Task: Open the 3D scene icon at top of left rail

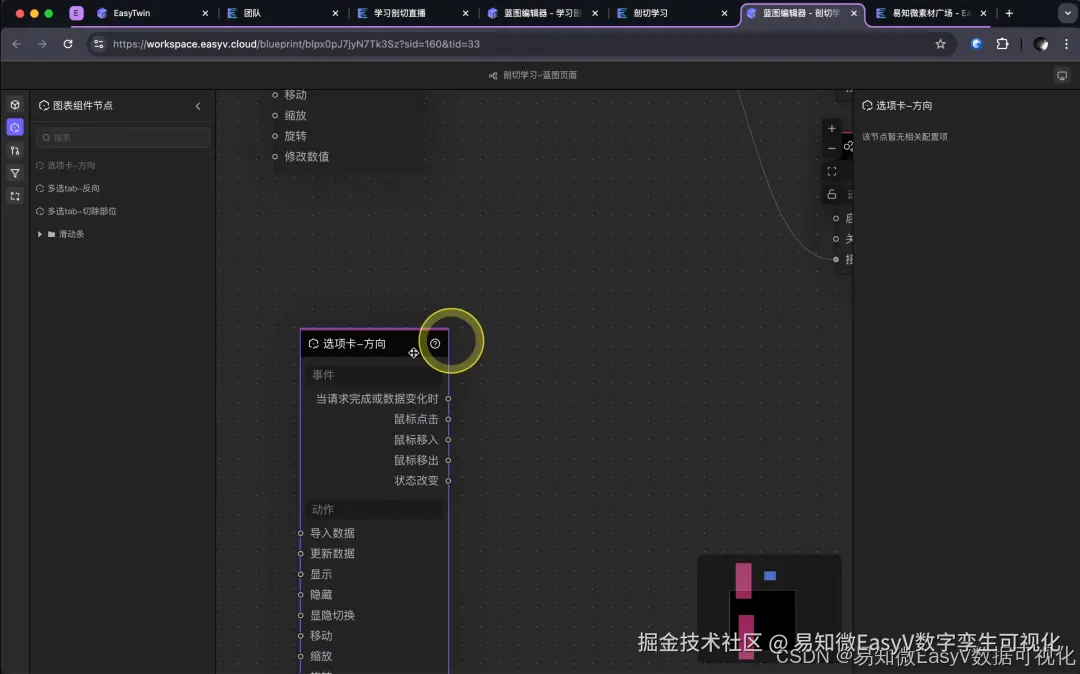Action: point(15,106)
